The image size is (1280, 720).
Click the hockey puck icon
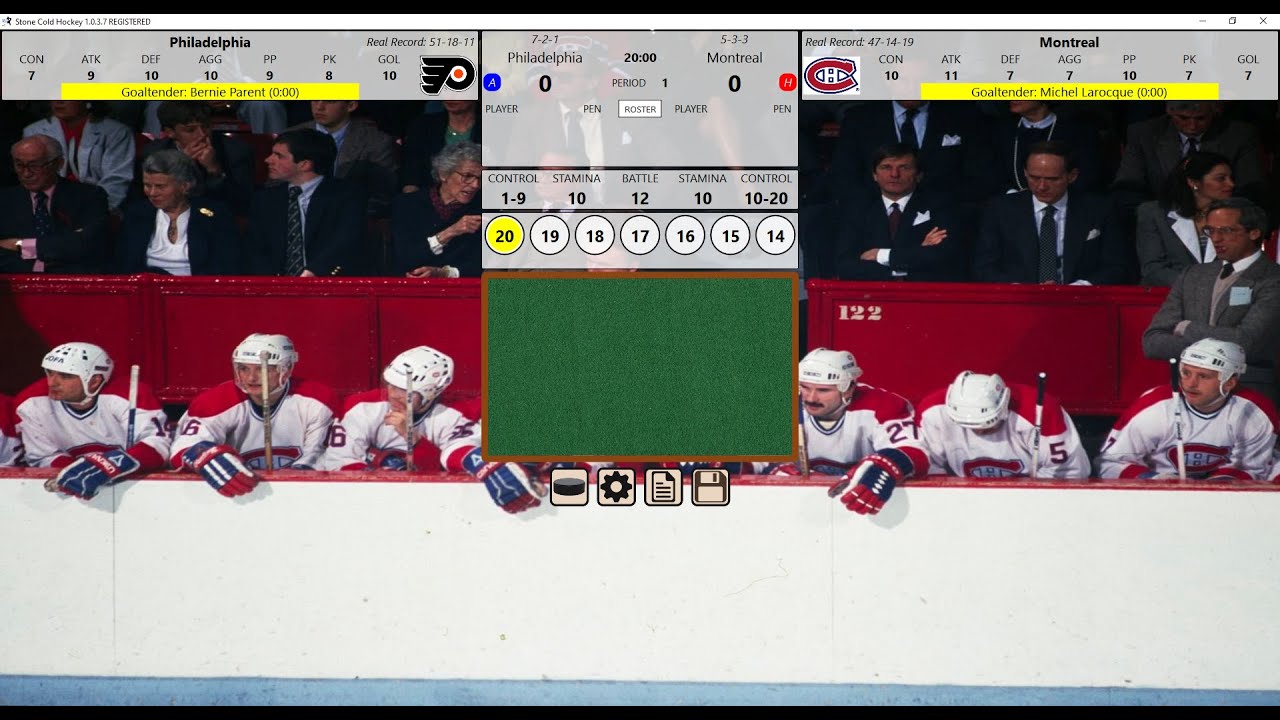pos(569,487)
